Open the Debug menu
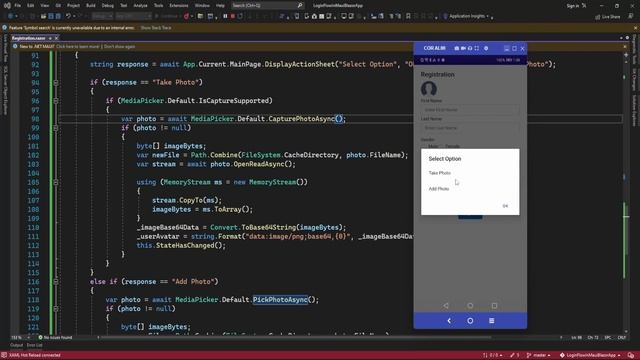 click(108, 6)
